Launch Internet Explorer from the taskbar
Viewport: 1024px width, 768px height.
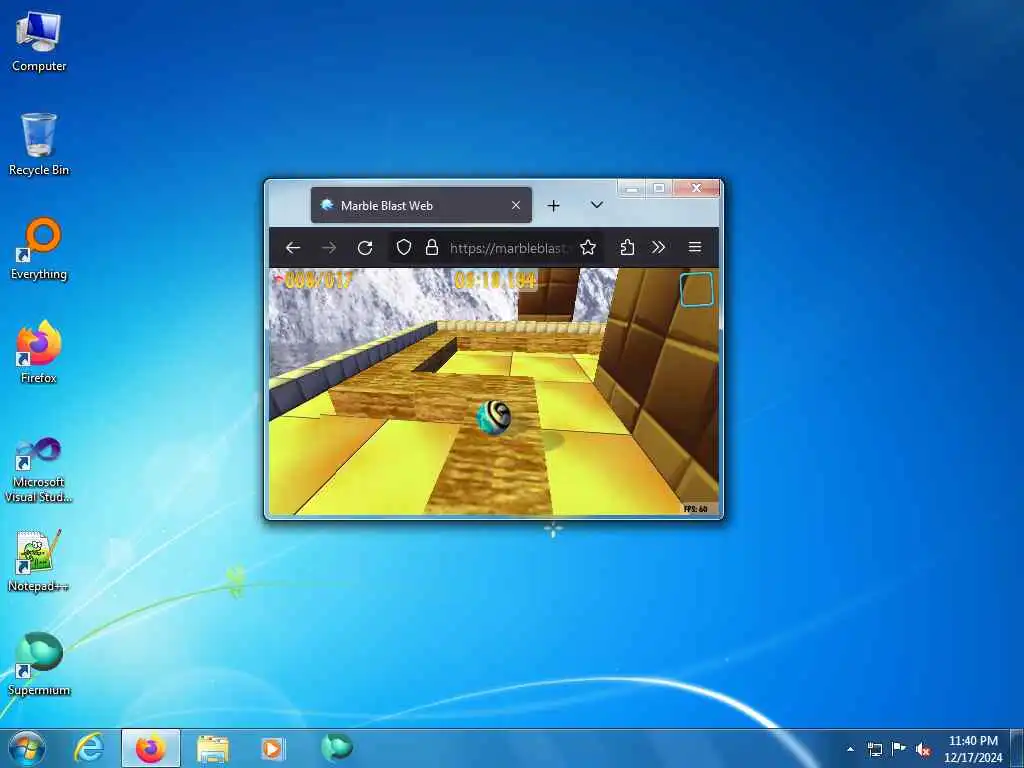(x=89, y=748)
